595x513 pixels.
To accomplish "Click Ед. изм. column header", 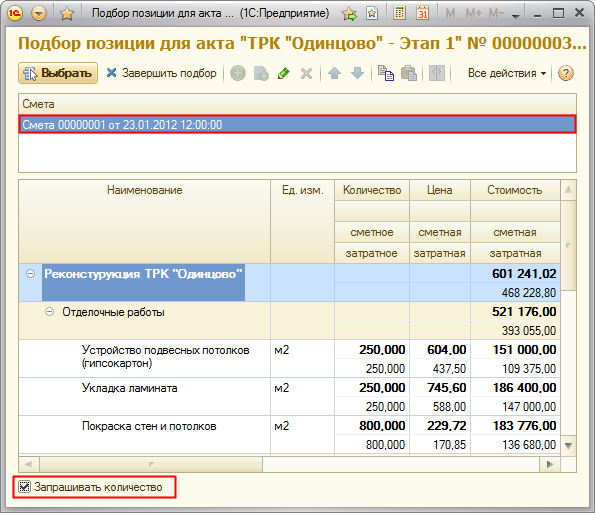I will point(302,222).
